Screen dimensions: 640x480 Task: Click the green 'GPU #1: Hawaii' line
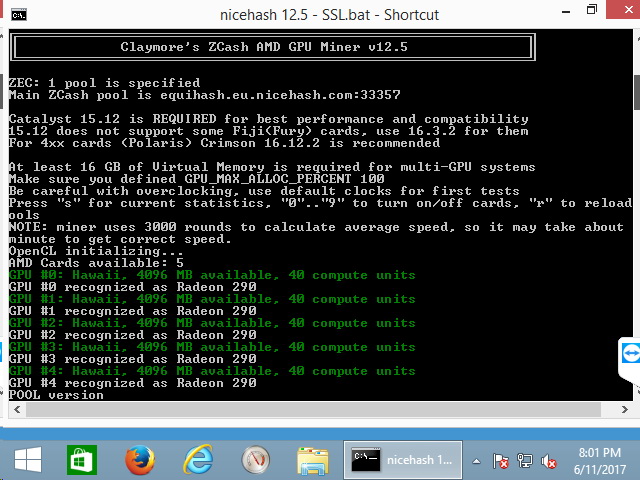(x=212, y=299)
